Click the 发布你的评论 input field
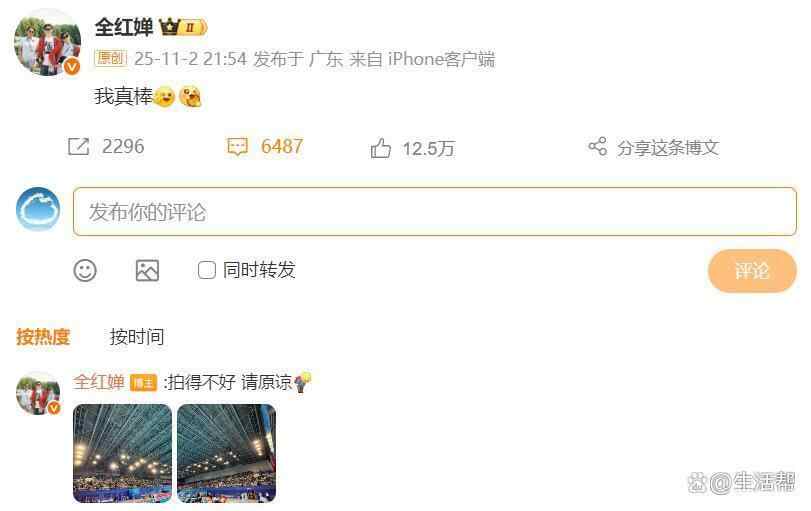The width and height of the screenshot is (811, 511). 434,212
